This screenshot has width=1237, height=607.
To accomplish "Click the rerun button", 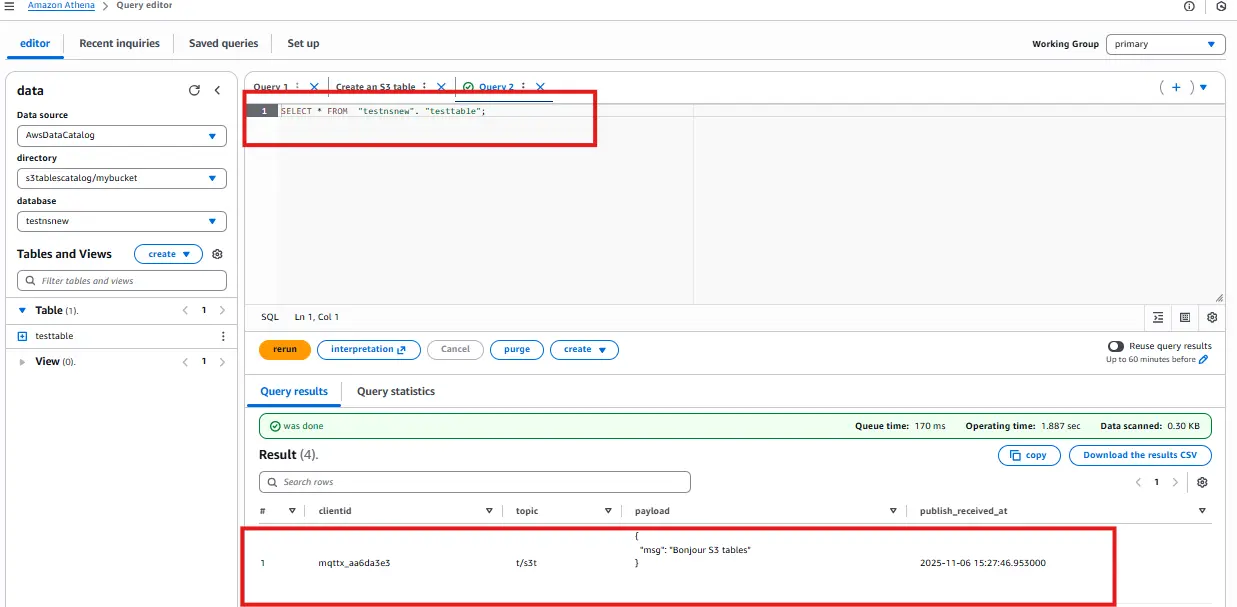I will pyautogui.click(x=285, y=349).
